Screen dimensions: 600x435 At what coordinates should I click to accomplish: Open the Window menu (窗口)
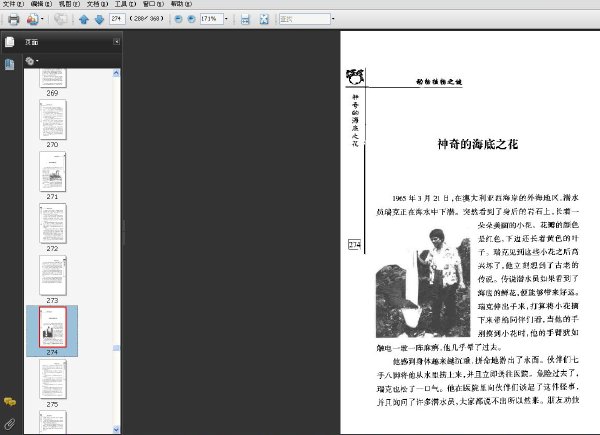[x=153, y=4]
